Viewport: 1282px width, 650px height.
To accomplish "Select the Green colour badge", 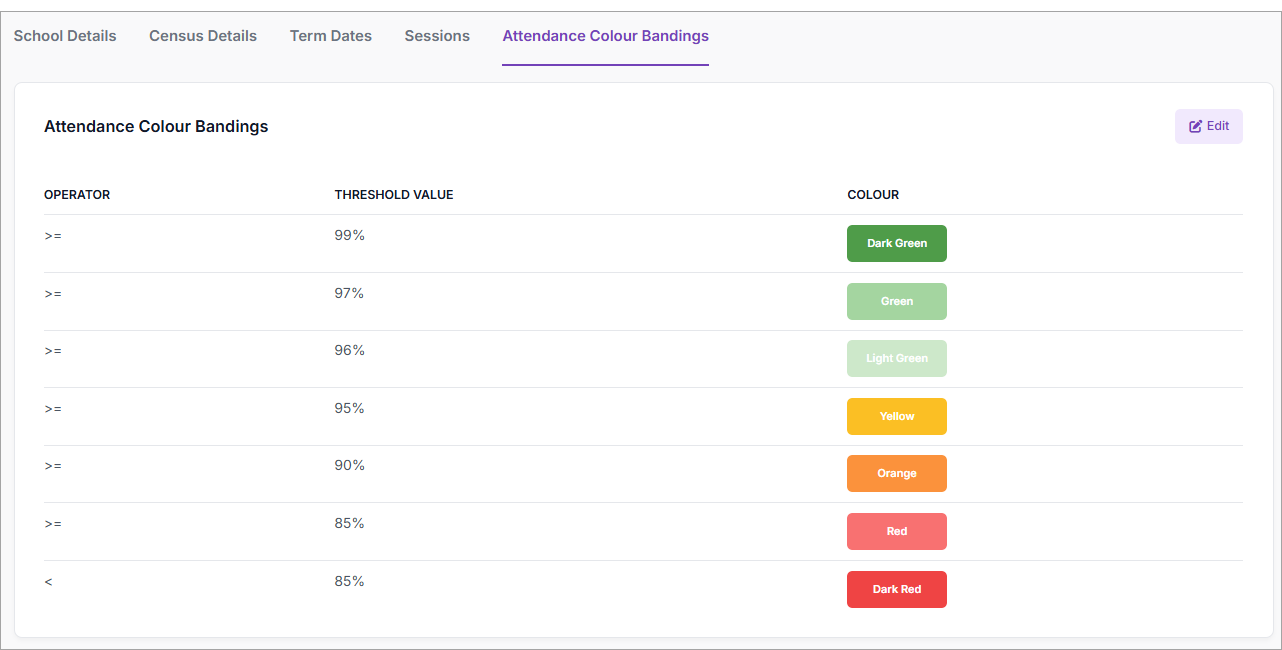I will [896, 301].
